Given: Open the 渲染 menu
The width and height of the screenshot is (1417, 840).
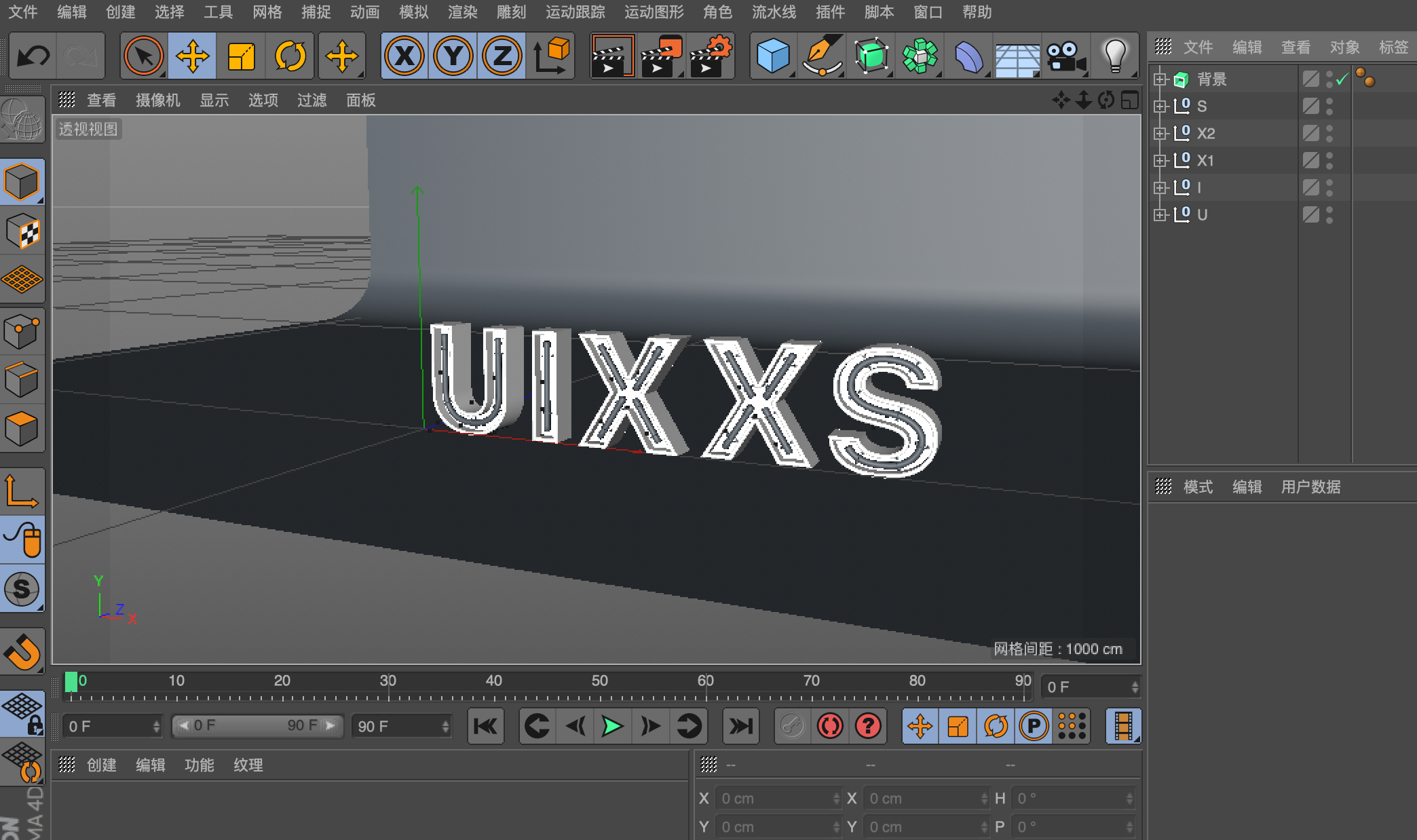Looking at the screenshot, I should pos(462,12).
